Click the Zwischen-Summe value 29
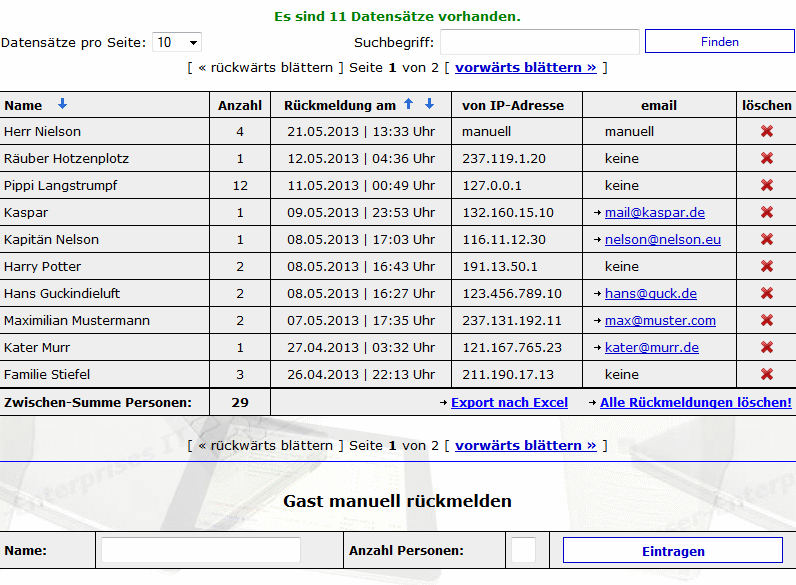The height and width of the screenshot is (585, 796). point(240,402)
